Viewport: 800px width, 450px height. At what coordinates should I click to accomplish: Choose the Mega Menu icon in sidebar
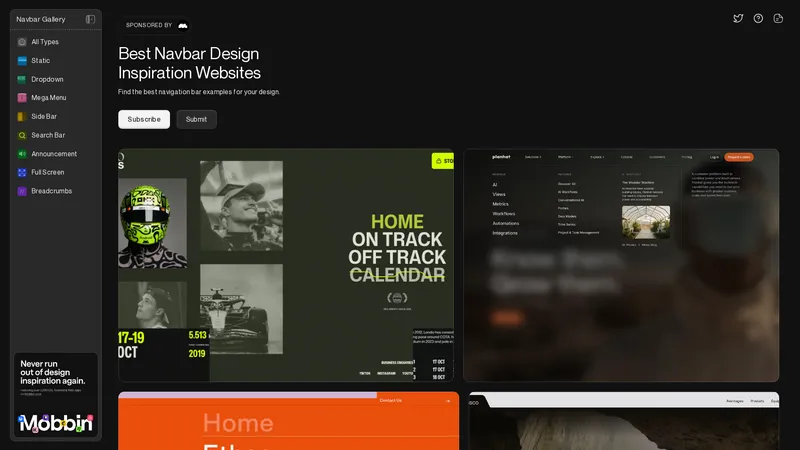22,98
